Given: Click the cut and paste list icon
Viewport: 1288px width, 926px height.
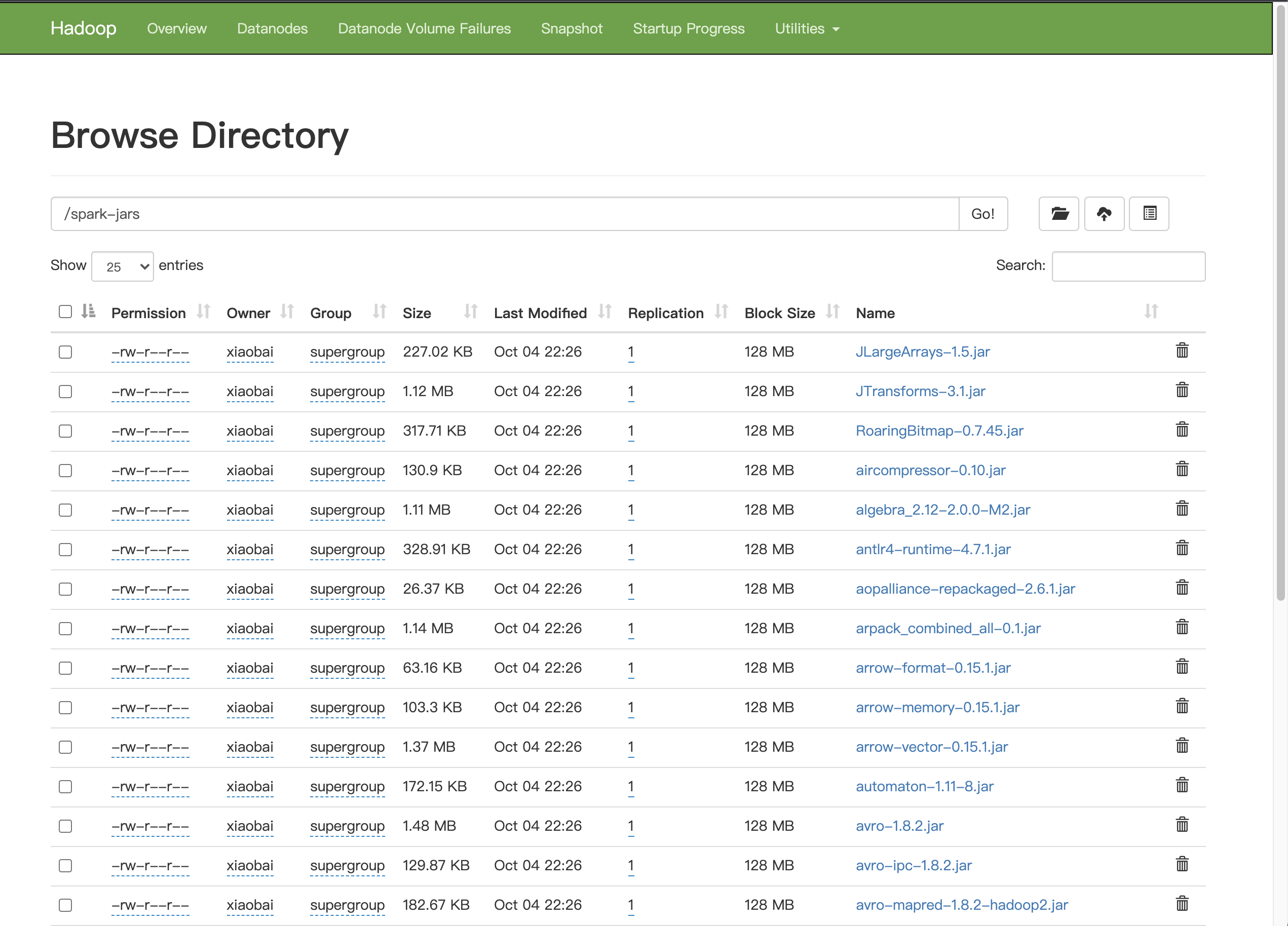Looking at the screenshot, I should [1149, 214].
